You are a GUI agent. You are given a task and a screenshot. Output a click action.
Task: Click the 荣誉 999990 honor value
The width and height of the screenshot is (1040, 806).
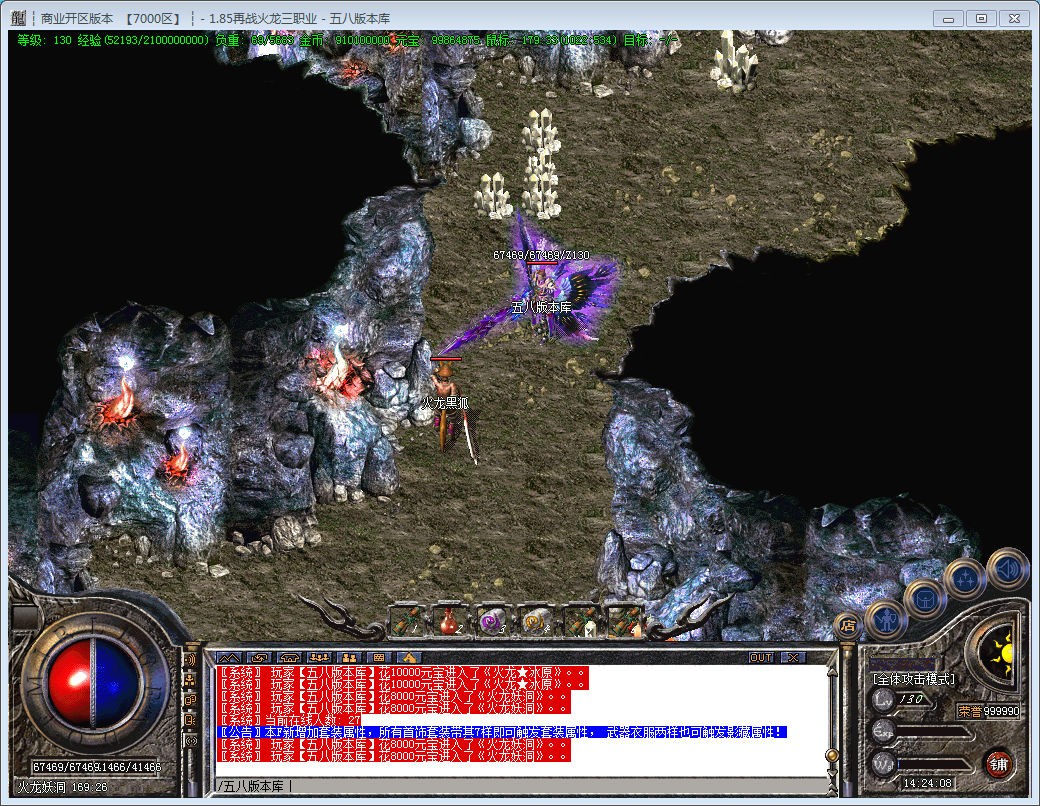click(x=988, y=711)
